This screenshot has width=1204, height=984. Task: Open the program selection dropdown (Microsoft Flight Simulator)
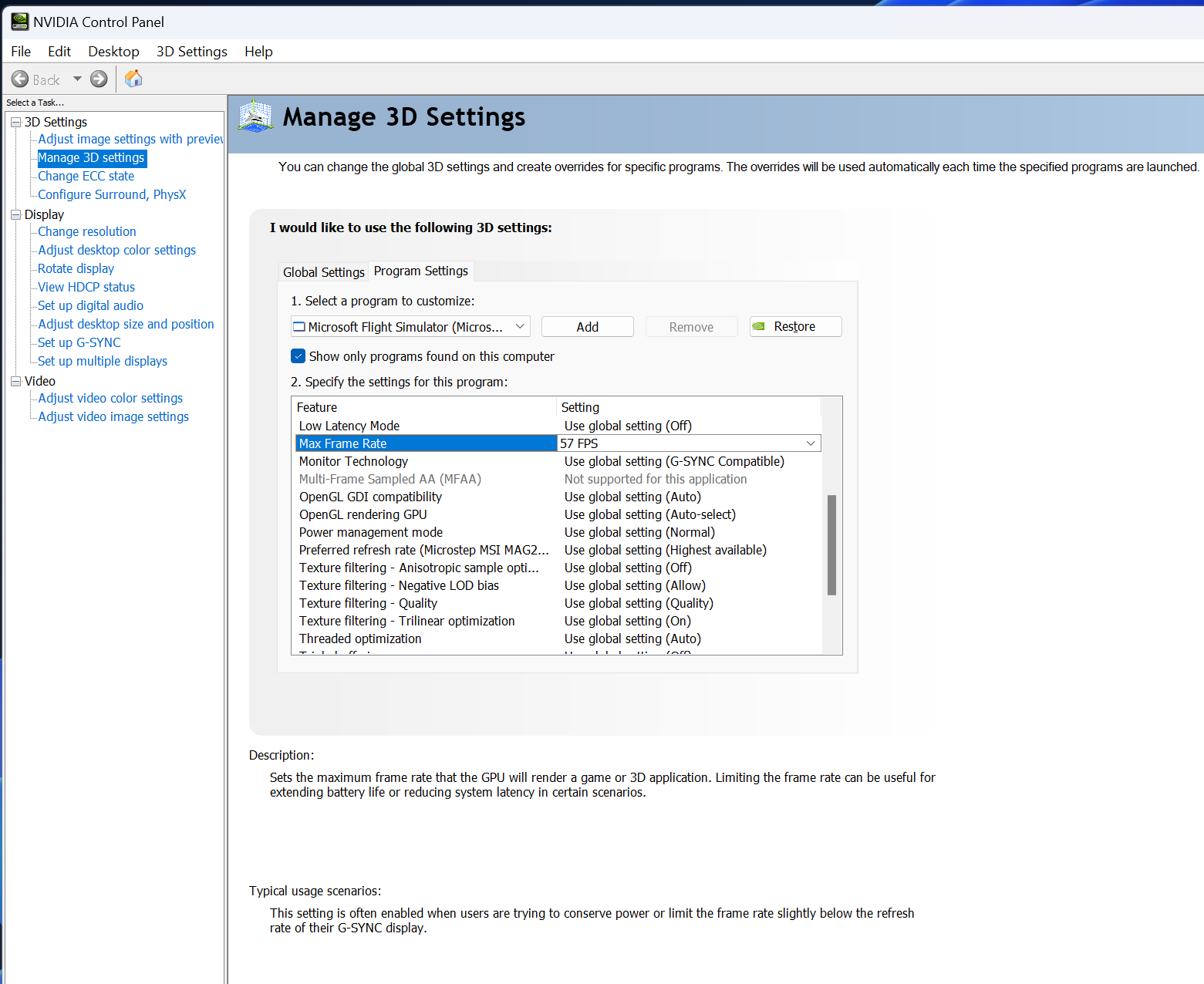tap(410, 327)
